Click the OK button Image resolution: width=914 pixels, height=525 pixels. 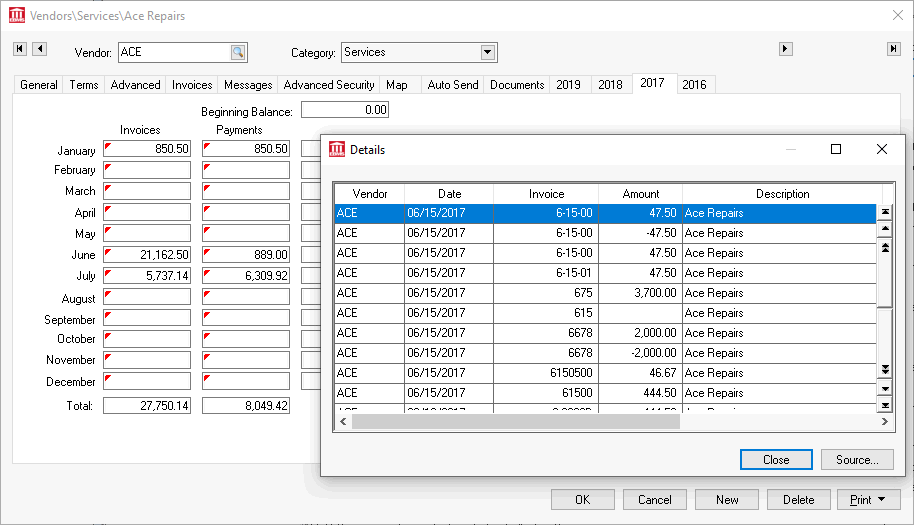(583, 500)
